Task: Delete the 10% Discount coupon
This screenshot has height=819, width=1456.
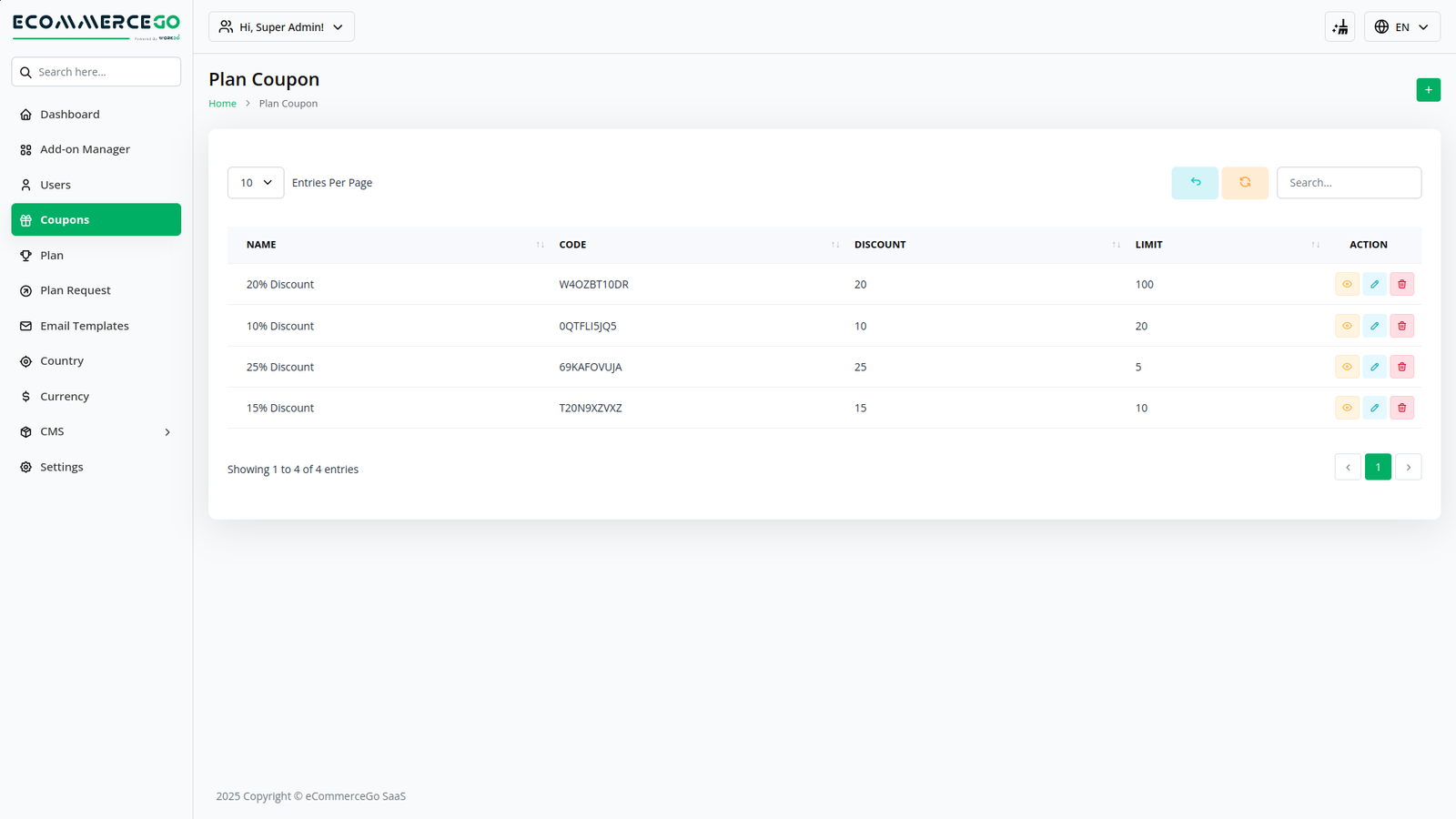Action: [1401, 326]
